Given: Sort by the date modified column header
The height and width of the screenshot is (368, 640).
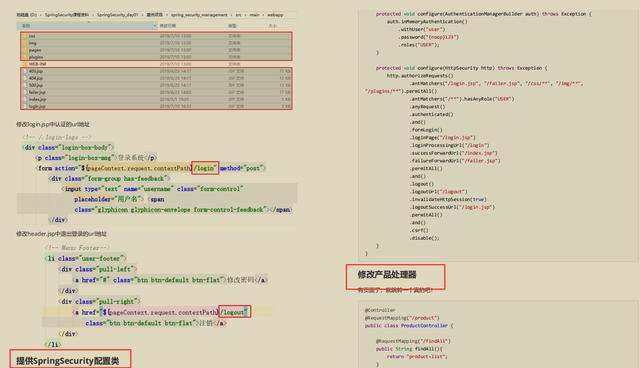Looking at the screenshot, I should pyautogui.click(x=168, y=26).
